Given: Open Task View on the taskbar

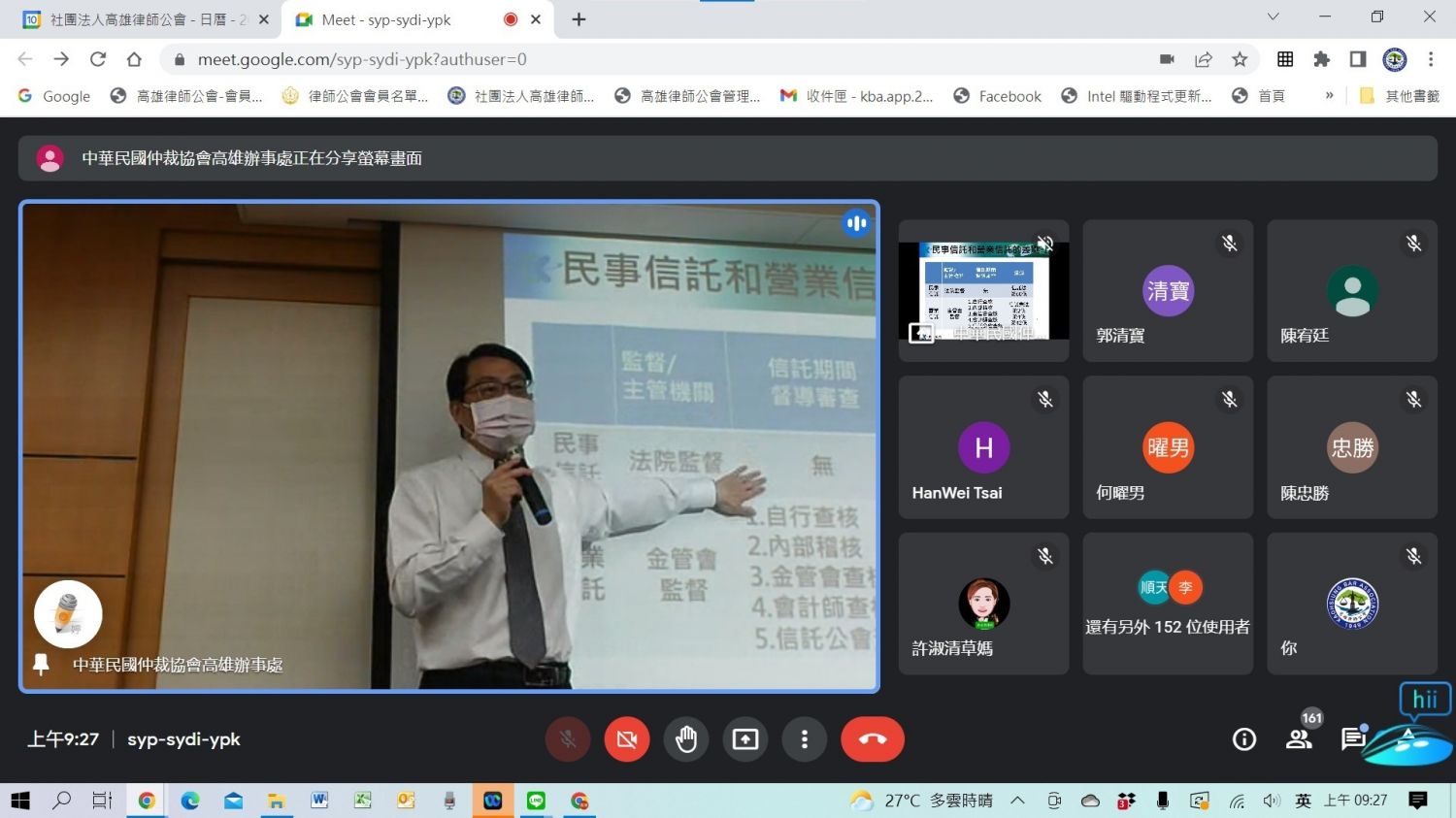Looking at the screenshot, I should coord(102,801).
